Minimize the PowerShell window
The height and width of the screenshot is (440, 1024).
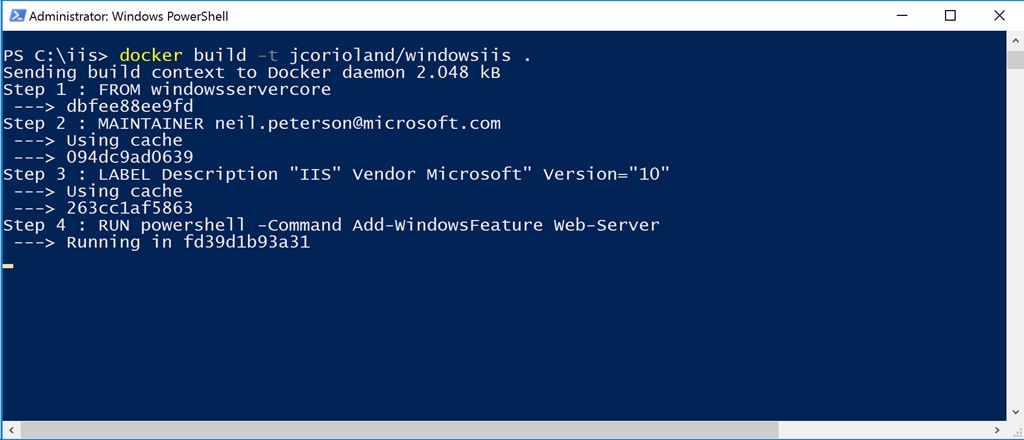pos(903,16)
